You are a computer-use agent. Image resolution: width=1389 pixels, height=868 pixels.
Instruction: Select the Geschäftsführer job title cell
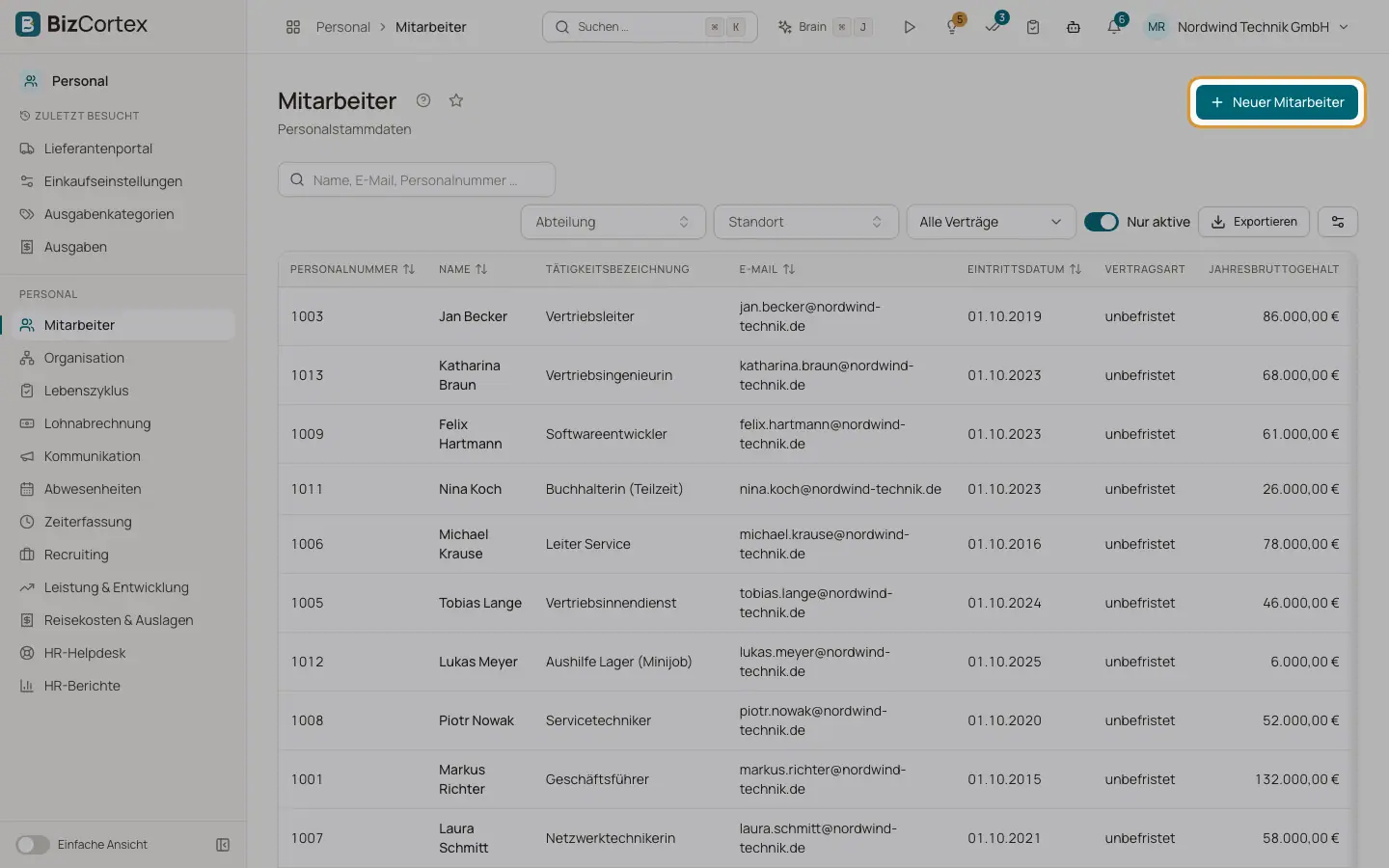coord(597,779)
